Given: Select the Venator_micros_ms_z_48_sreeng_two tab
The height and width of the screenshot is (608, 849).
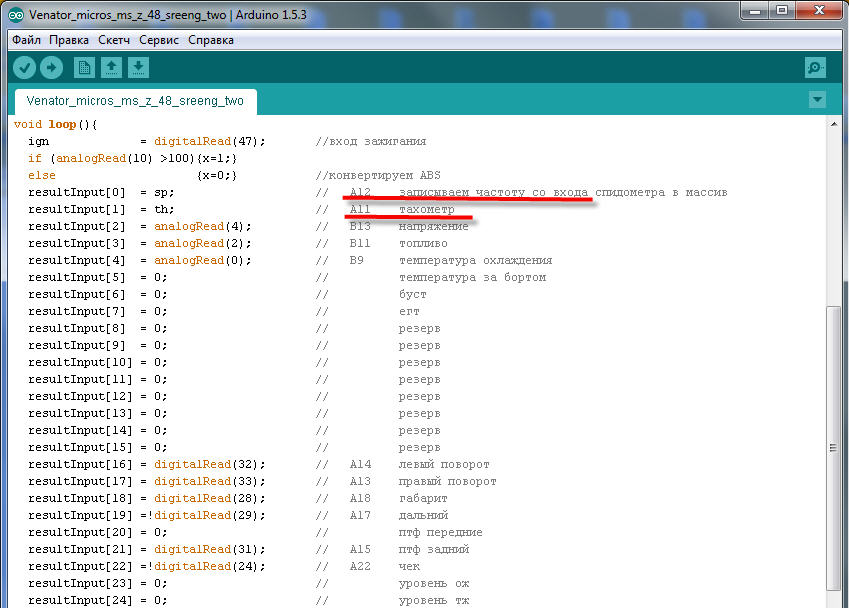Looking at the screenshot, I should point(135,101).
